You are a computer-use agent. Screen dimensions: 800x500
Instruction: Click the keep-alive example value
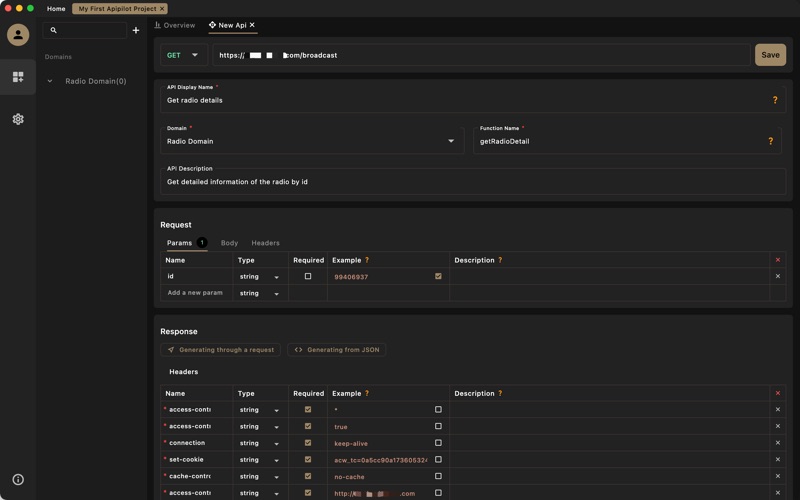(351, 443)
